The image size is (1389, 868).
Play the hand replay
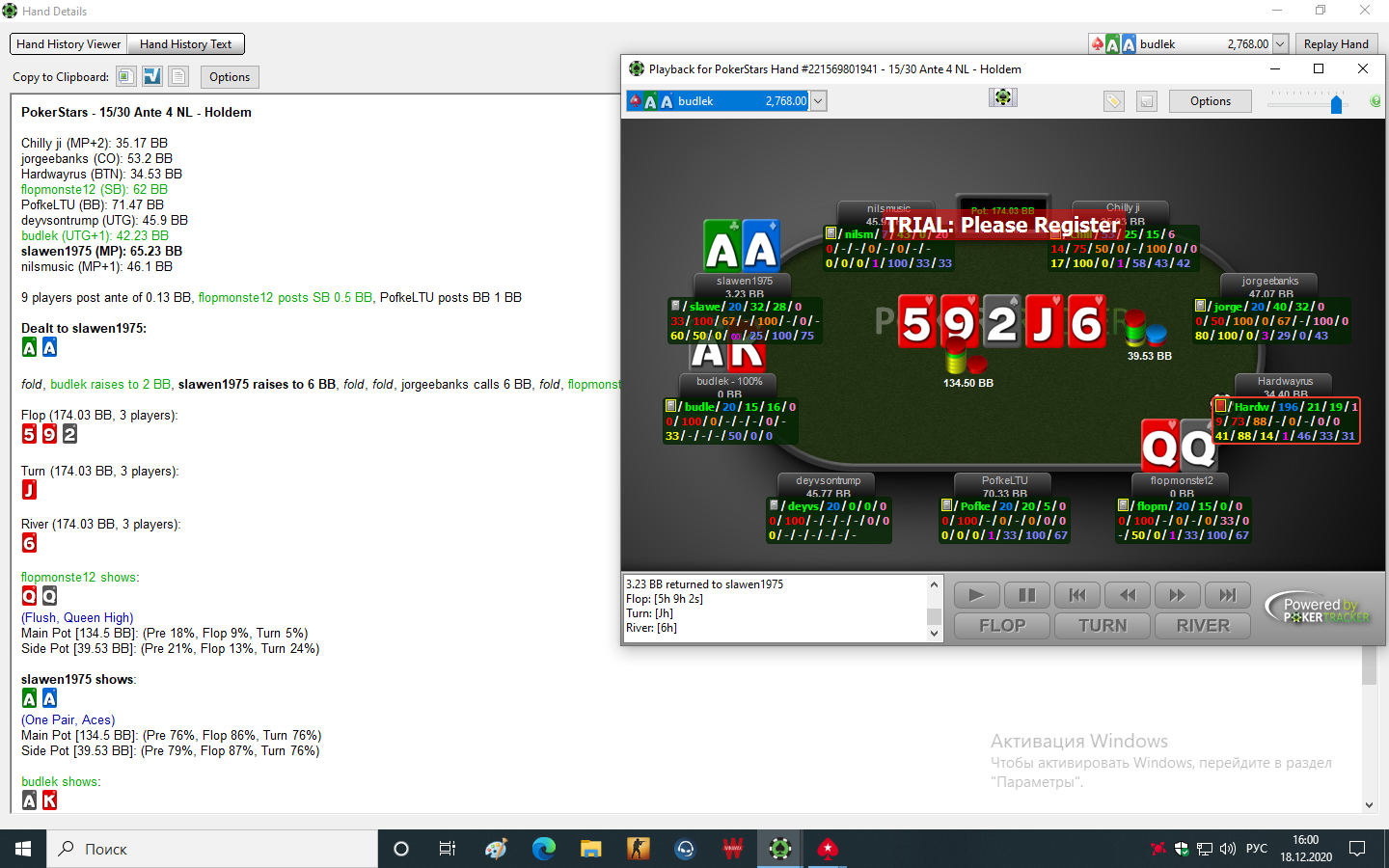click(x=976, y=595)
